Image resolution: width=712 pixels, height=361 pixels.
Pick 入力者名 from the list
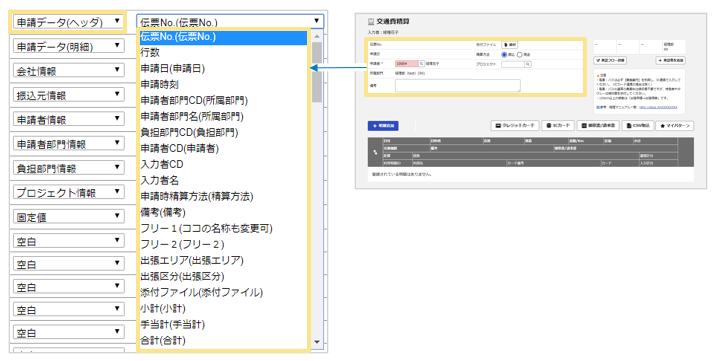(x=223, y=180)
